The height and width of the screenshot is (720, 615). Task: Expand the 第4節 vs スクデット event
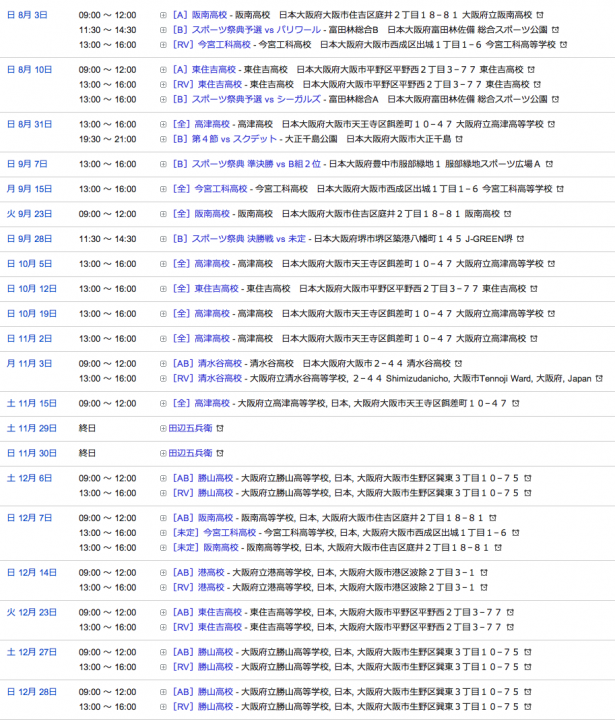click(x=163, y=139)
